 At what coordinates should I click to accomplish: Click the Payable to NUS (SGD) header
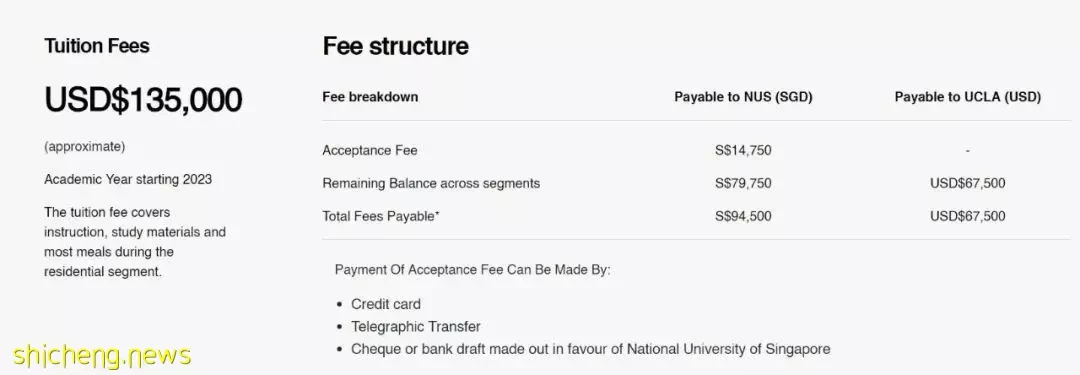coord(743,97)
